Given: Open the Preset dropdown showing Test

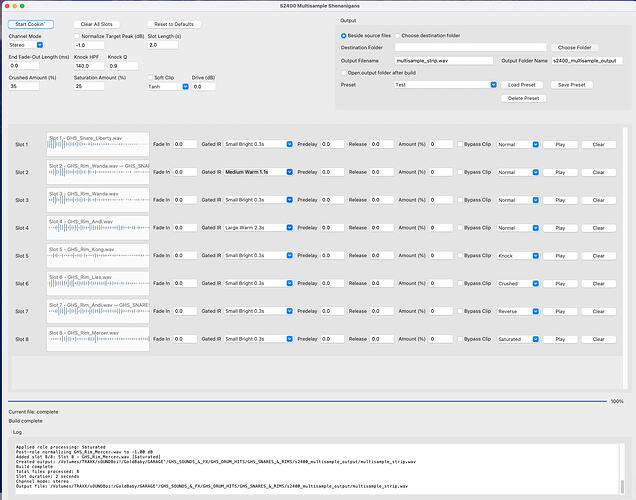Looking at the screenshot, I should point(446,85).
